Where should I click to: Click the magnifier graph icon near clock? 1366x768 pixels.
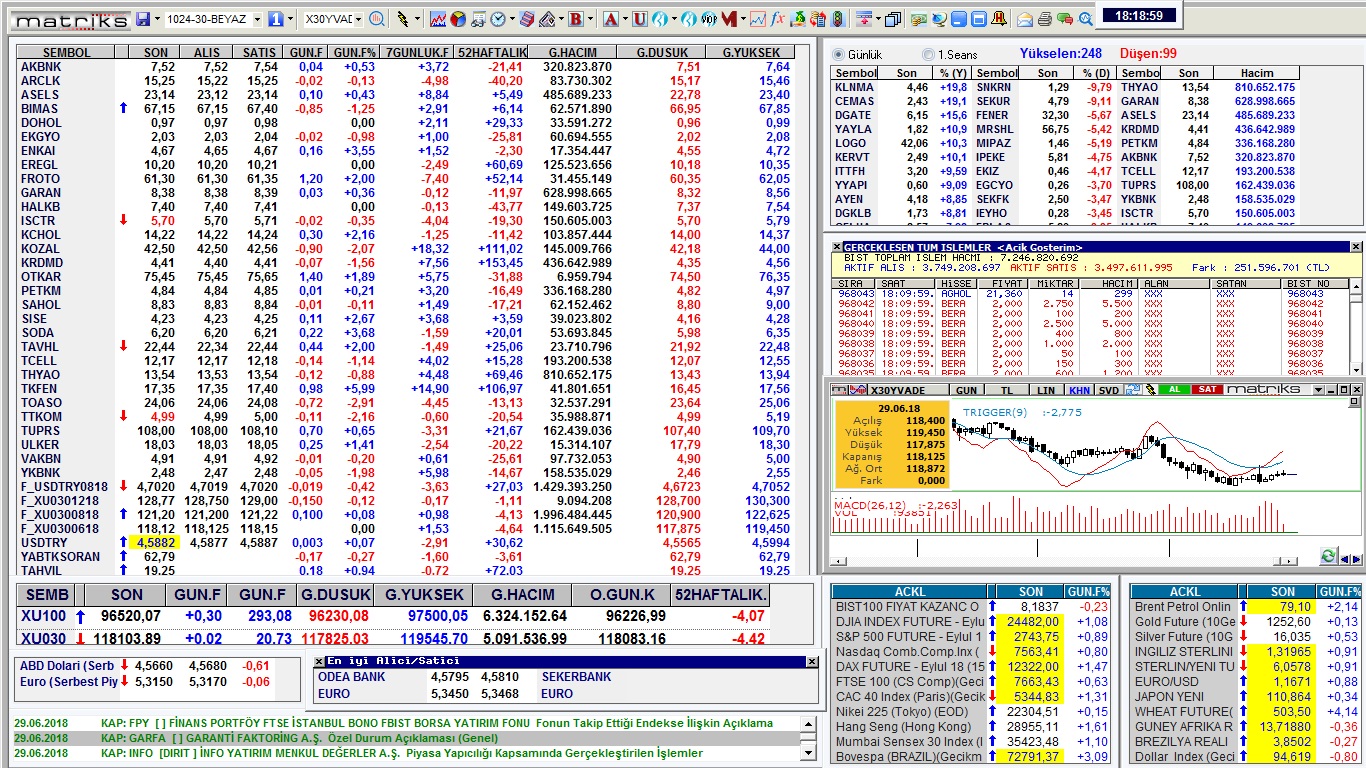pyautogui.click(x=1085, y=19)
